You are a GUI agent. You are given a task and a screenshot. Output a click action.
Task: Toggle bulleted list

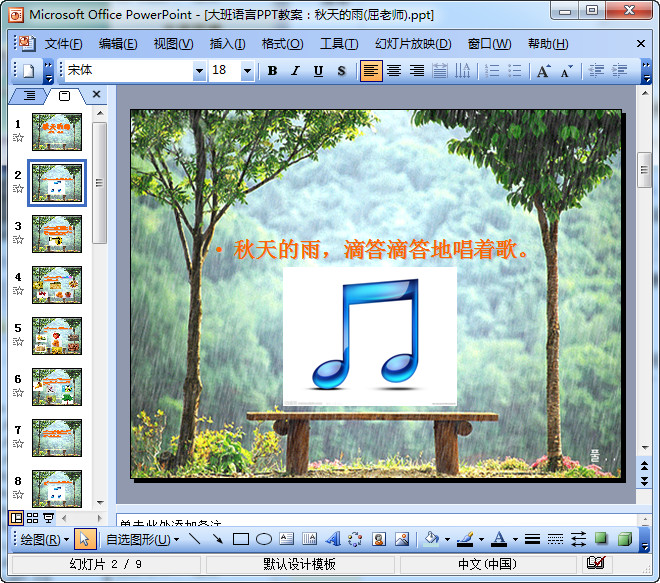[x=514, y=71]
